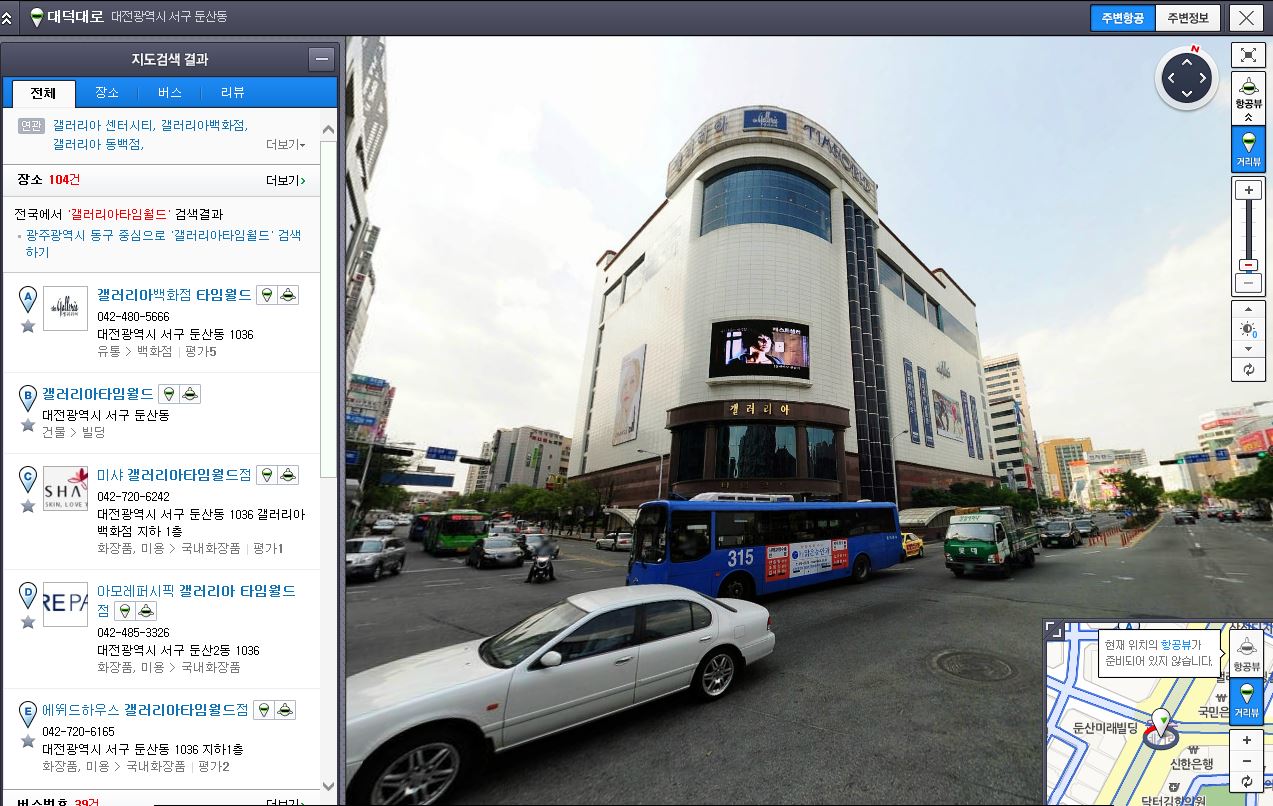1273x806 pixels.
Task: Open aerial view for 미샤 갤러리아타임월드점
Action: point(288,475)
